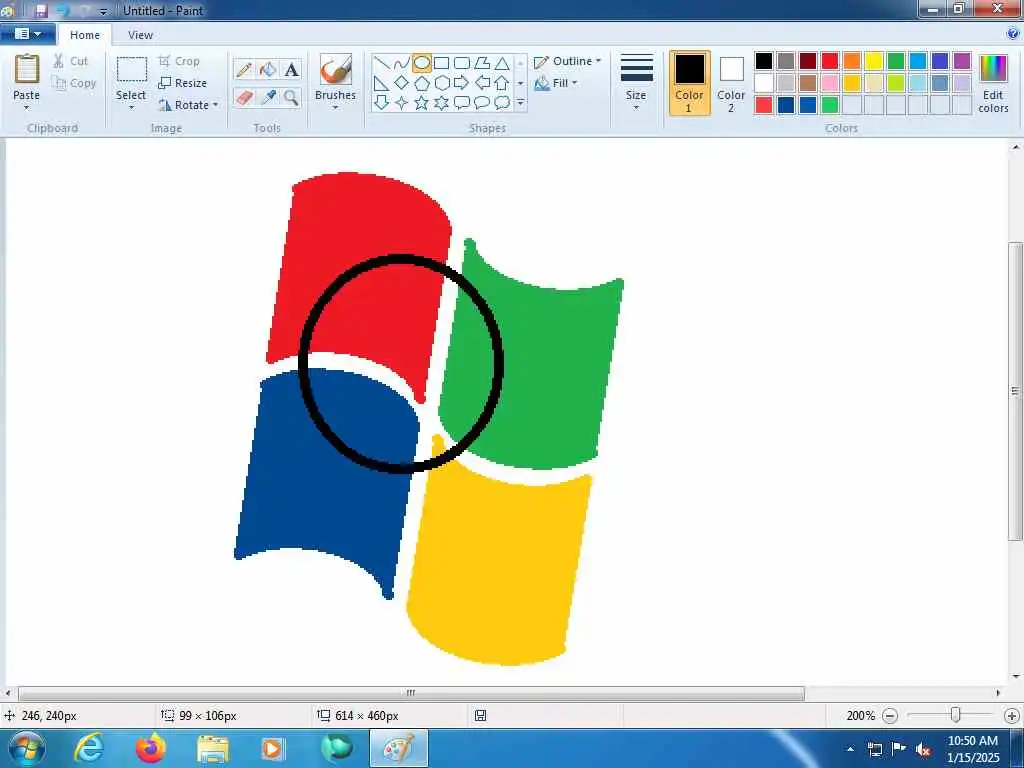Switch to the Home tab
Screen dimensions: 1024x768
(85, 35)
